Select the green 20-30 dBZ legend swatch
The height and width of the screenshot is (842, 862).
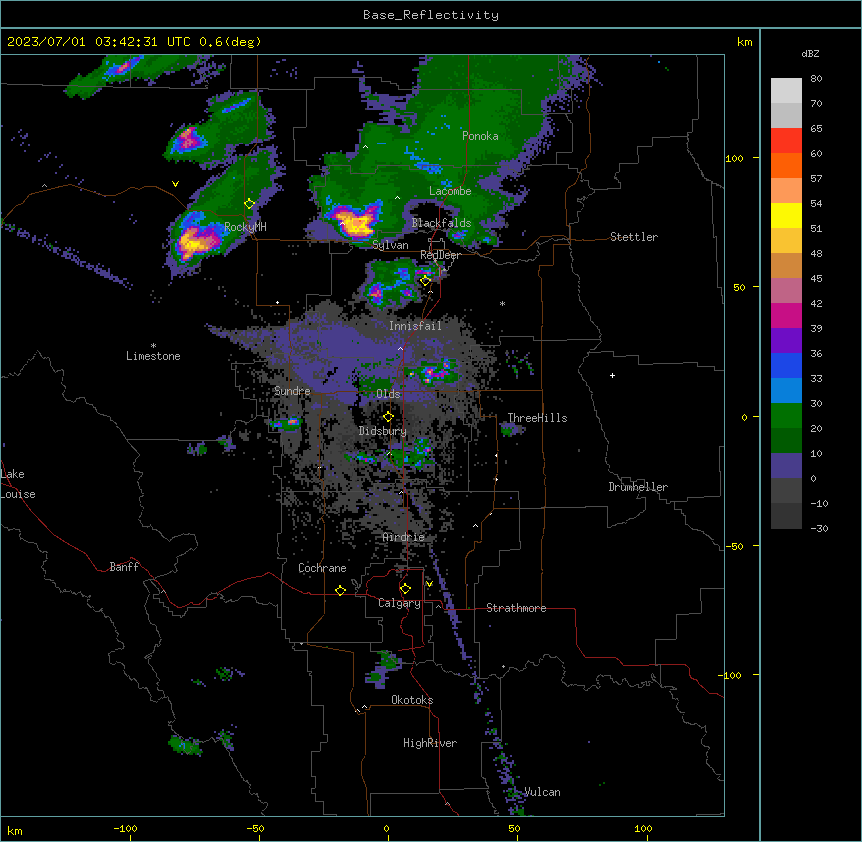point(786,416)
